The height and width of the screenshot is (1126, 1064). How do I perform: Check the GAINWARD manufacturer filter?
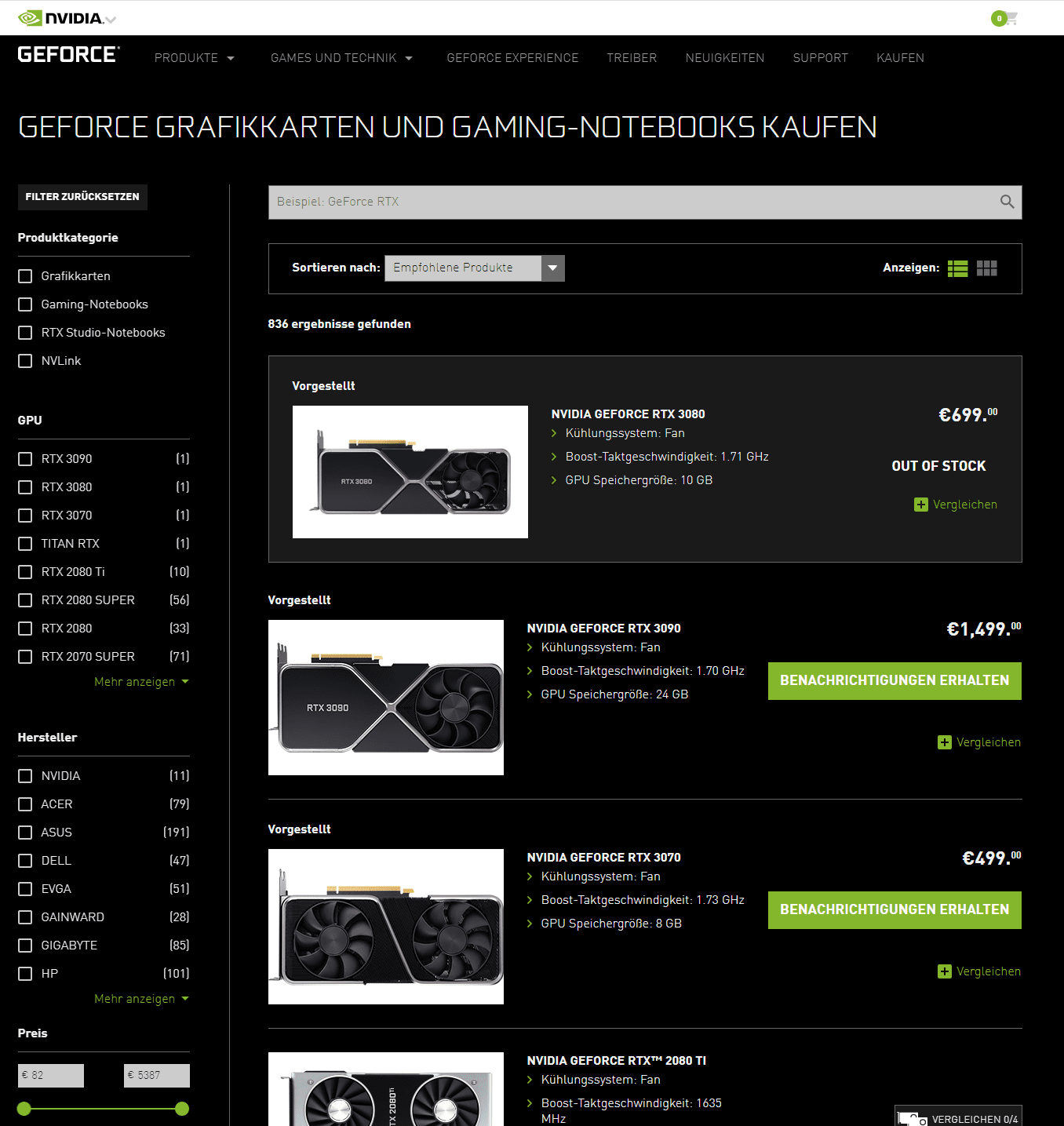pyautogui.click(x=25, y=917)
